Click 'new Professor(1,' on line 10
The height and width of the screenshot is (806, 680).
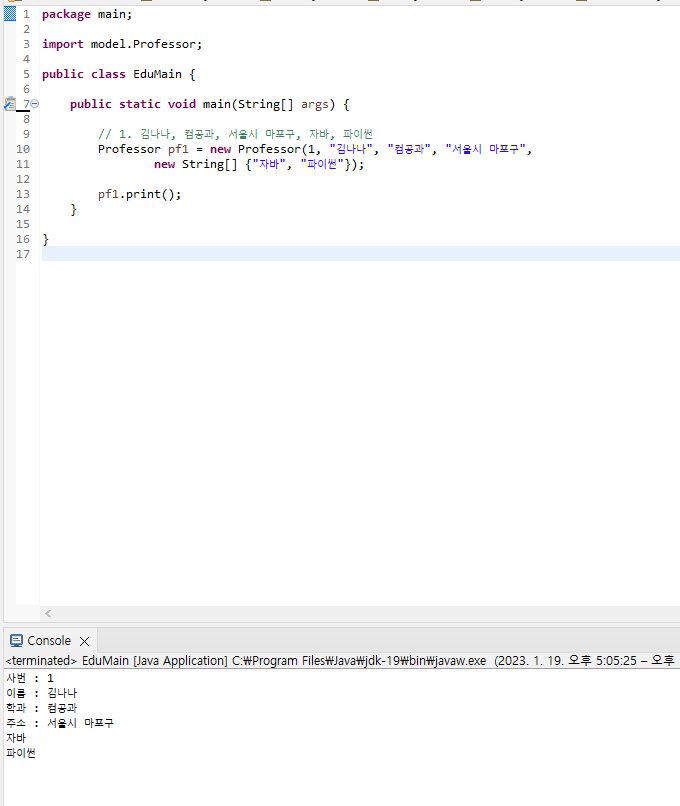(266, 149)
